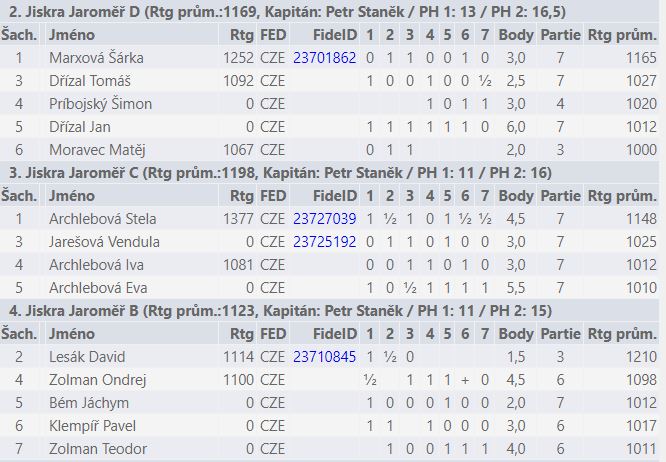Select player name Archlebová Eva
This screenshot has height=462, width=666.
point(98,288)
